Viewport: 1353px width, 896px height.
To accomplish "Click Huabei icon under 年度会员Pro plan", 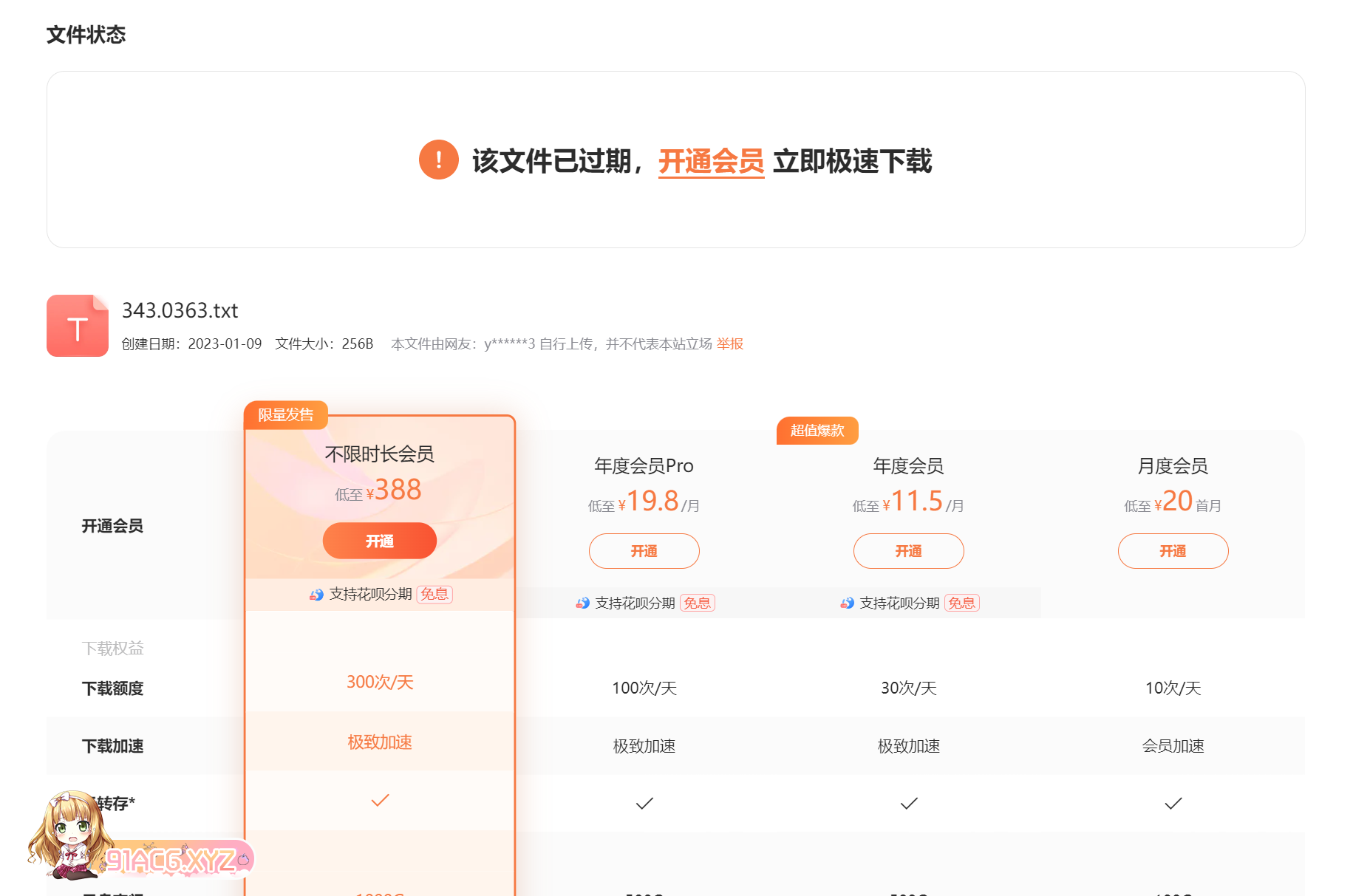I will (582, 603).
